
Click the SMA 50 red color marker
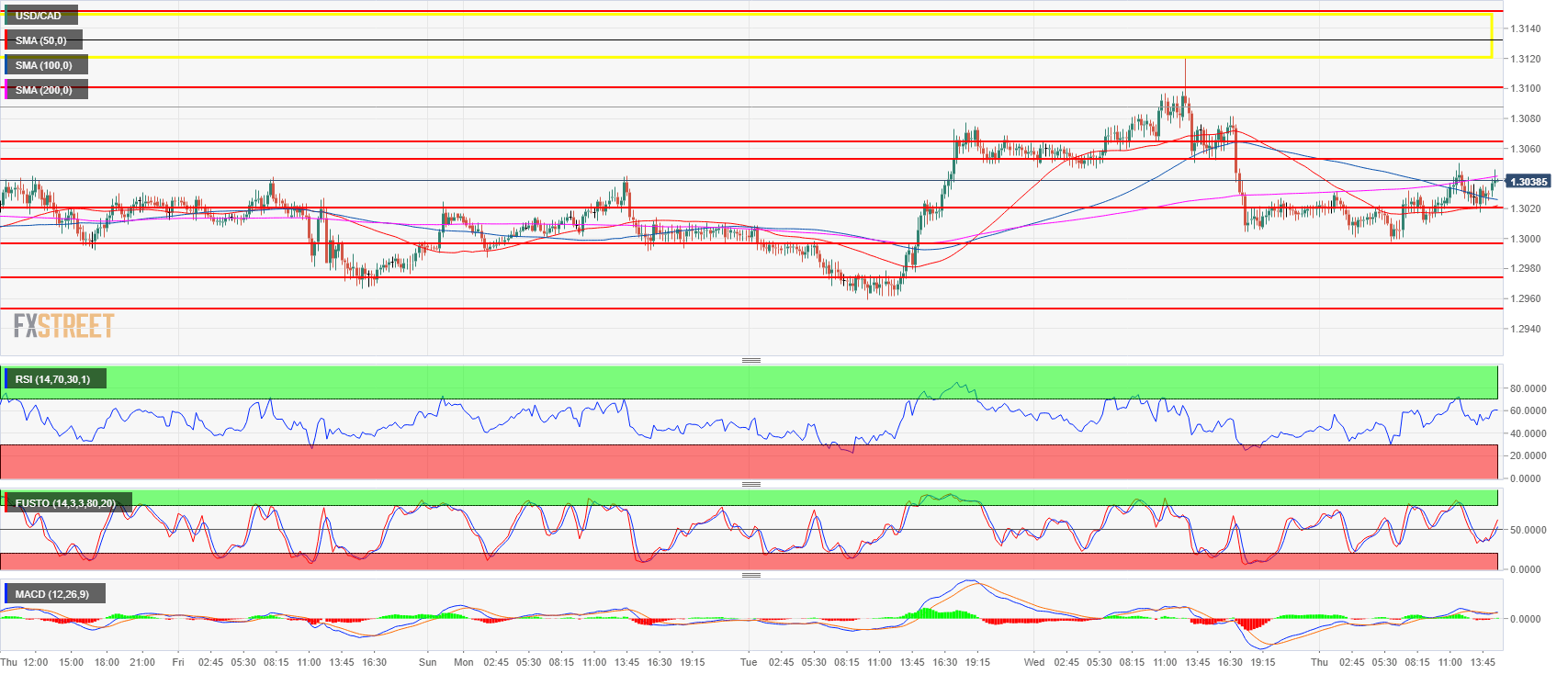pyautogui.click(x=6, y=40)
